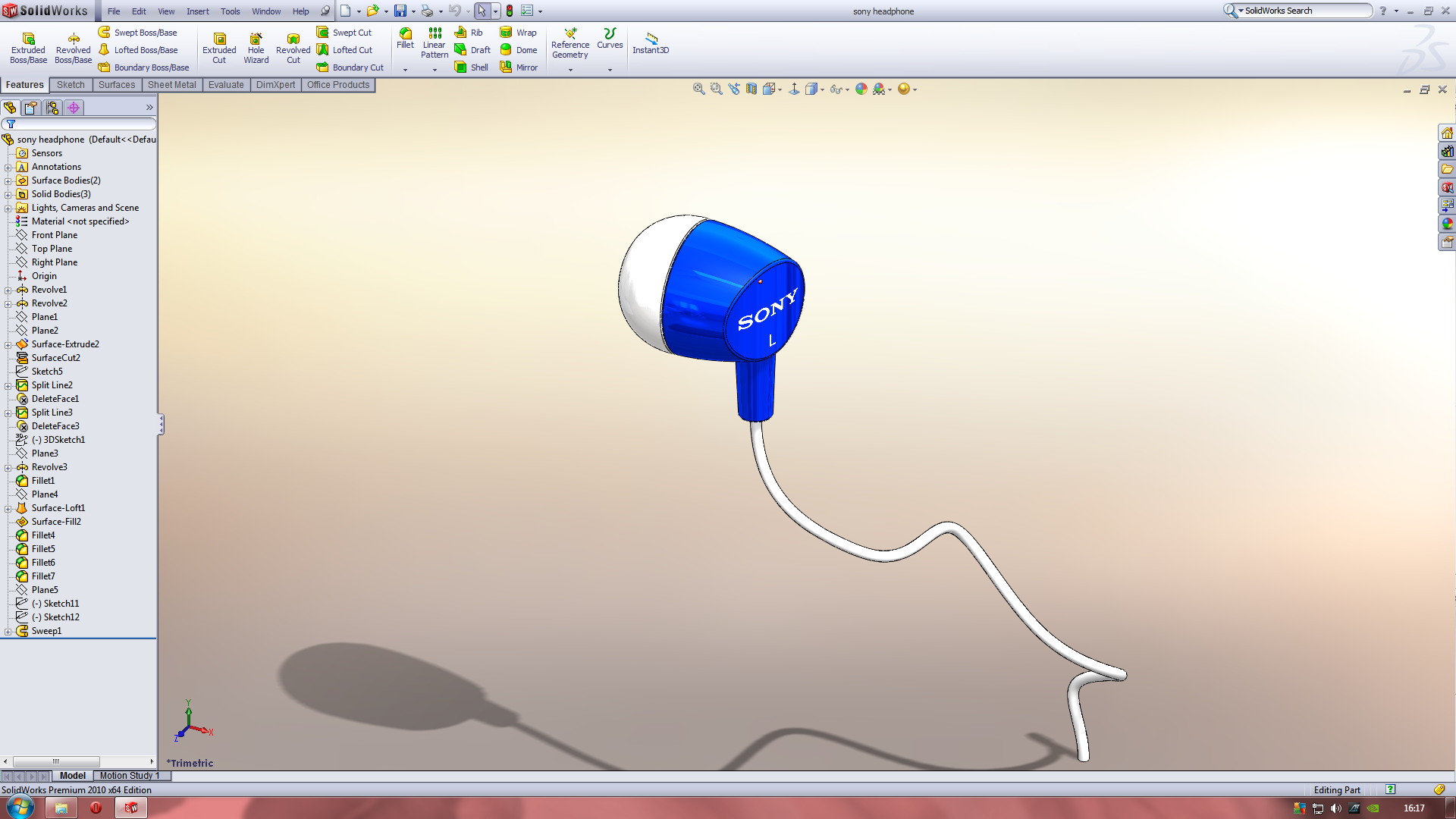Expand Surface Bodies(2) in the tree
This screenshot has height=819, width=1456.
(8, 181)
